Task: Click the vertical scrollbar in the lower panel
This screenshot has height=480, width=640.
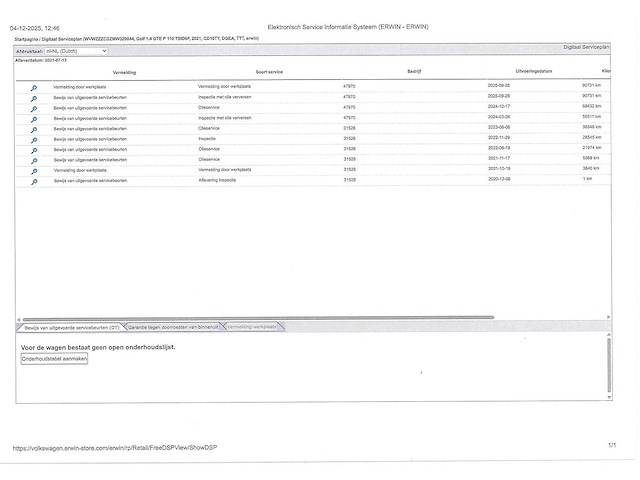Action: click(x=608, y=365)
